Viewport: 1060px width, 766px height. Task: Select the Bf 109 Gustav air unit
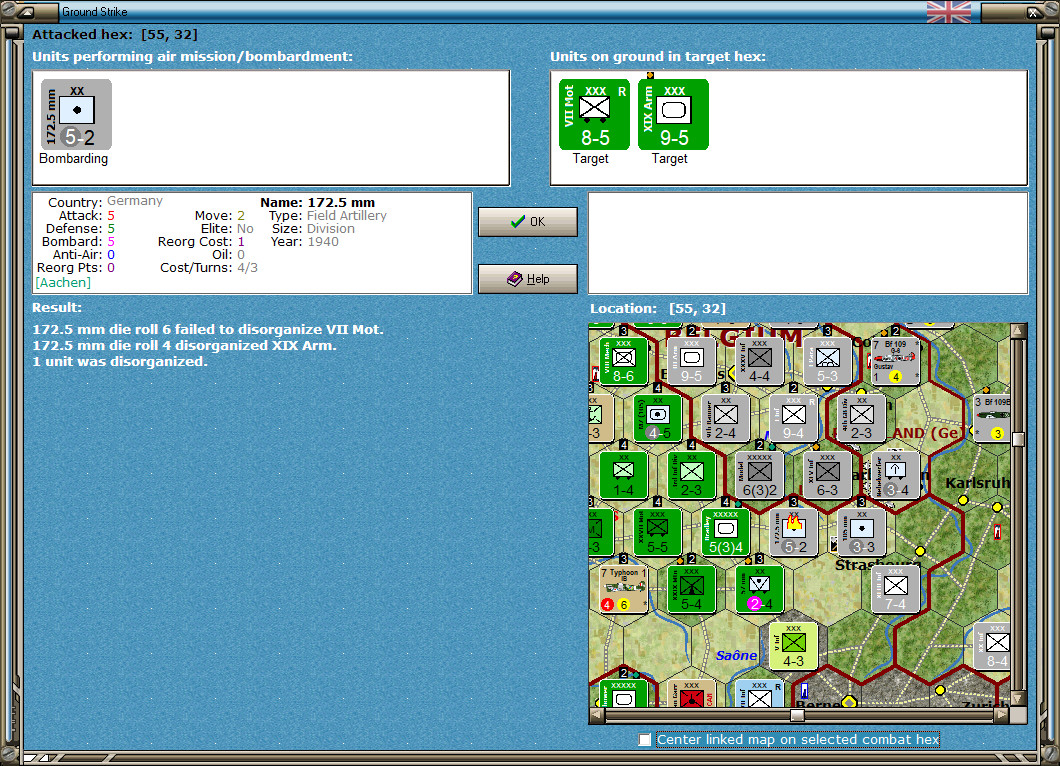895,361
